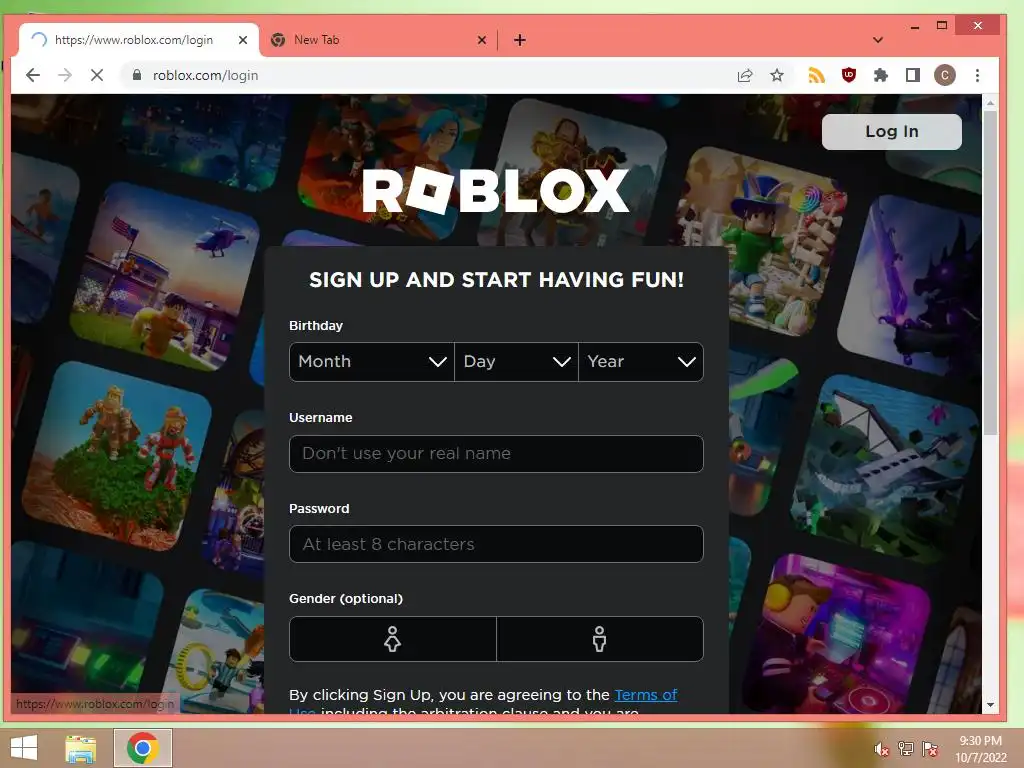1024x768 pixels.
Task: Open File Explorer from the taskbar
Action: pyautogui.click(x=81, y=748)
